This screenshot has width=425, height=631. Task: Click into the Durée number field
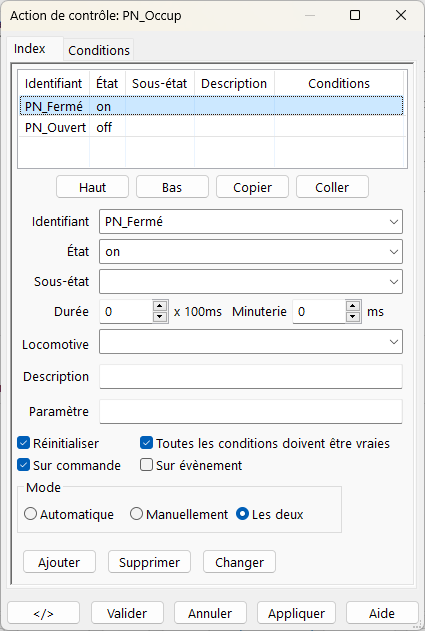pos(126,311)
